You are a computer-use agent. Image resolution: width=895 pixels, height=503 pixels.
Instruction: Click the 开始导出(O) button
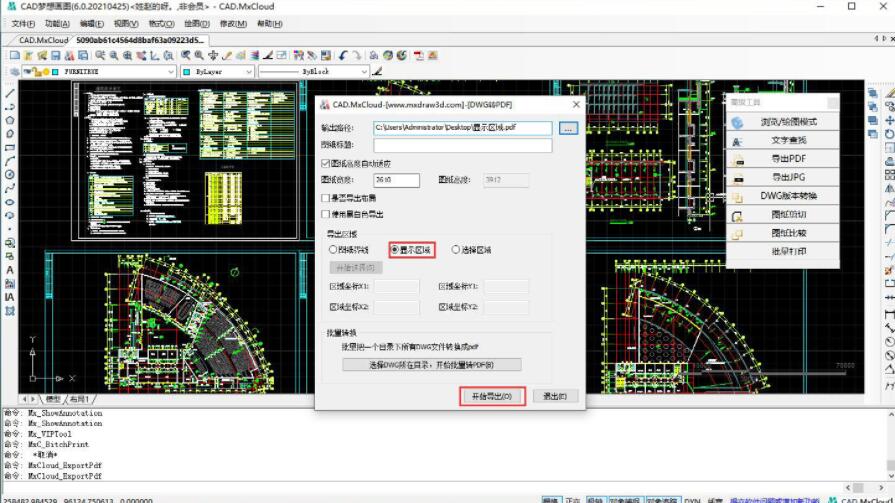pyautogui.click(x=491, y=396)
